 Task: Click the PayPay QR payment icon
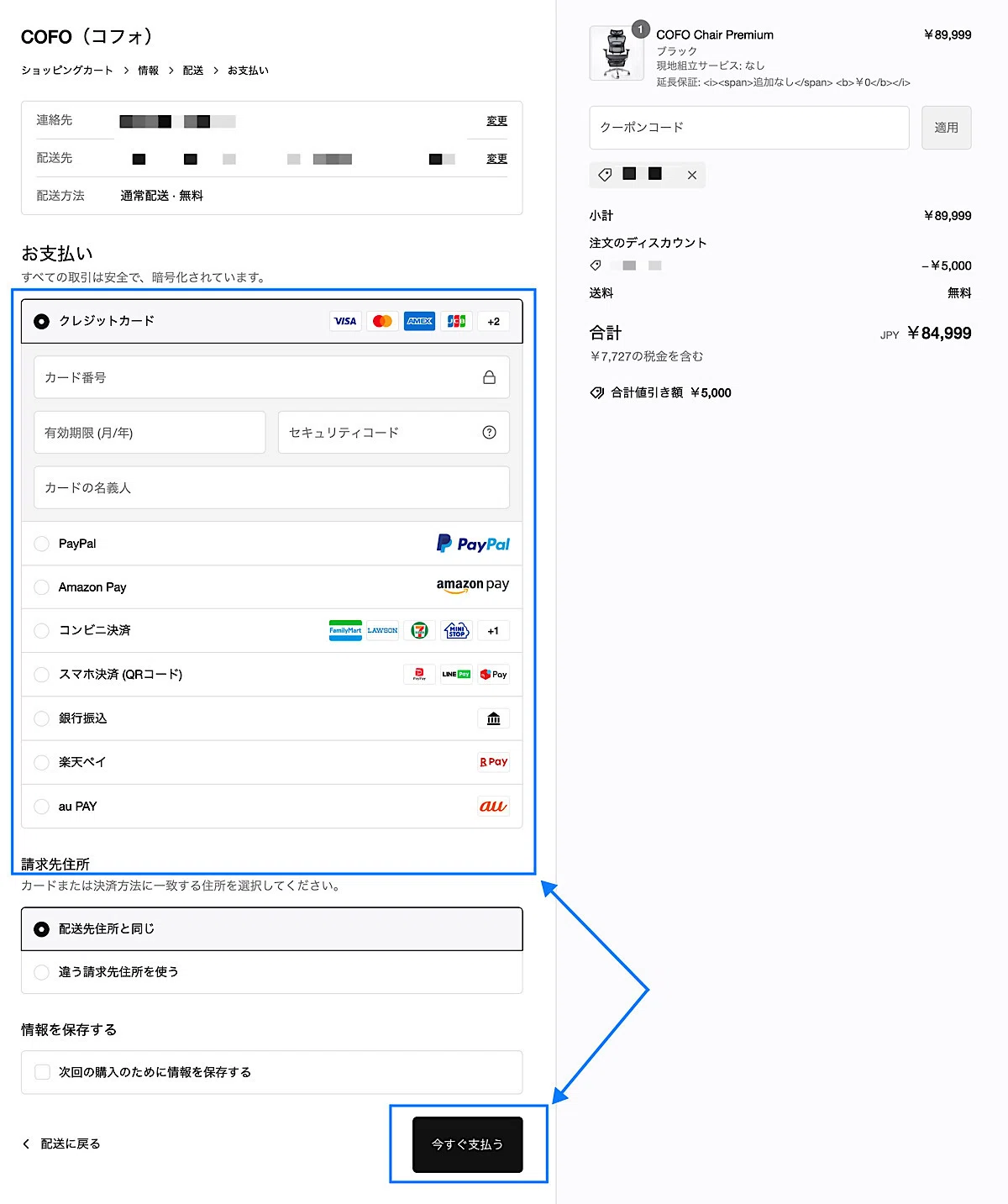pos(419,674)
